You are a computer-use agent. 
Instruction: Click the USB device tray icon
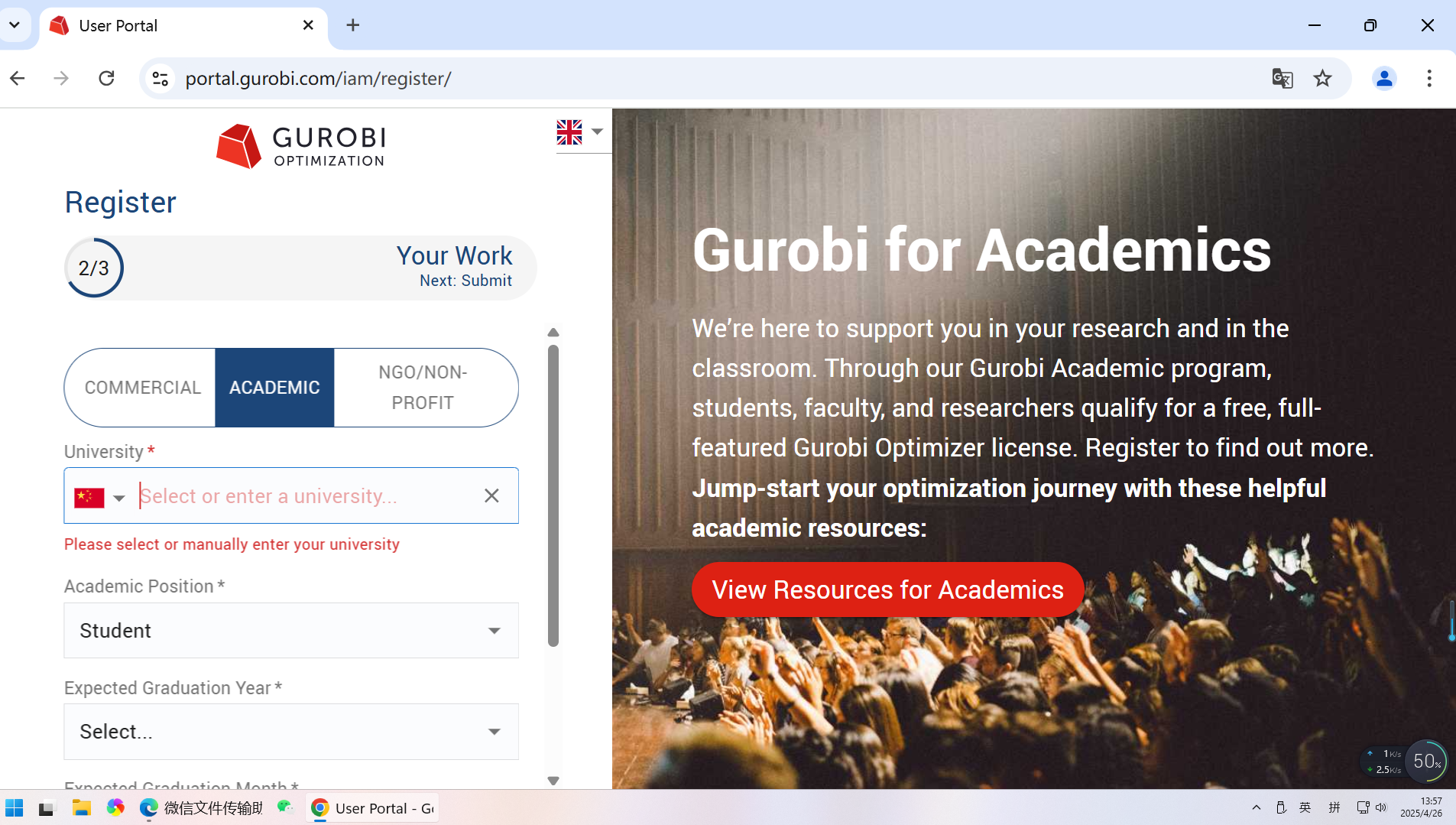1281,808
